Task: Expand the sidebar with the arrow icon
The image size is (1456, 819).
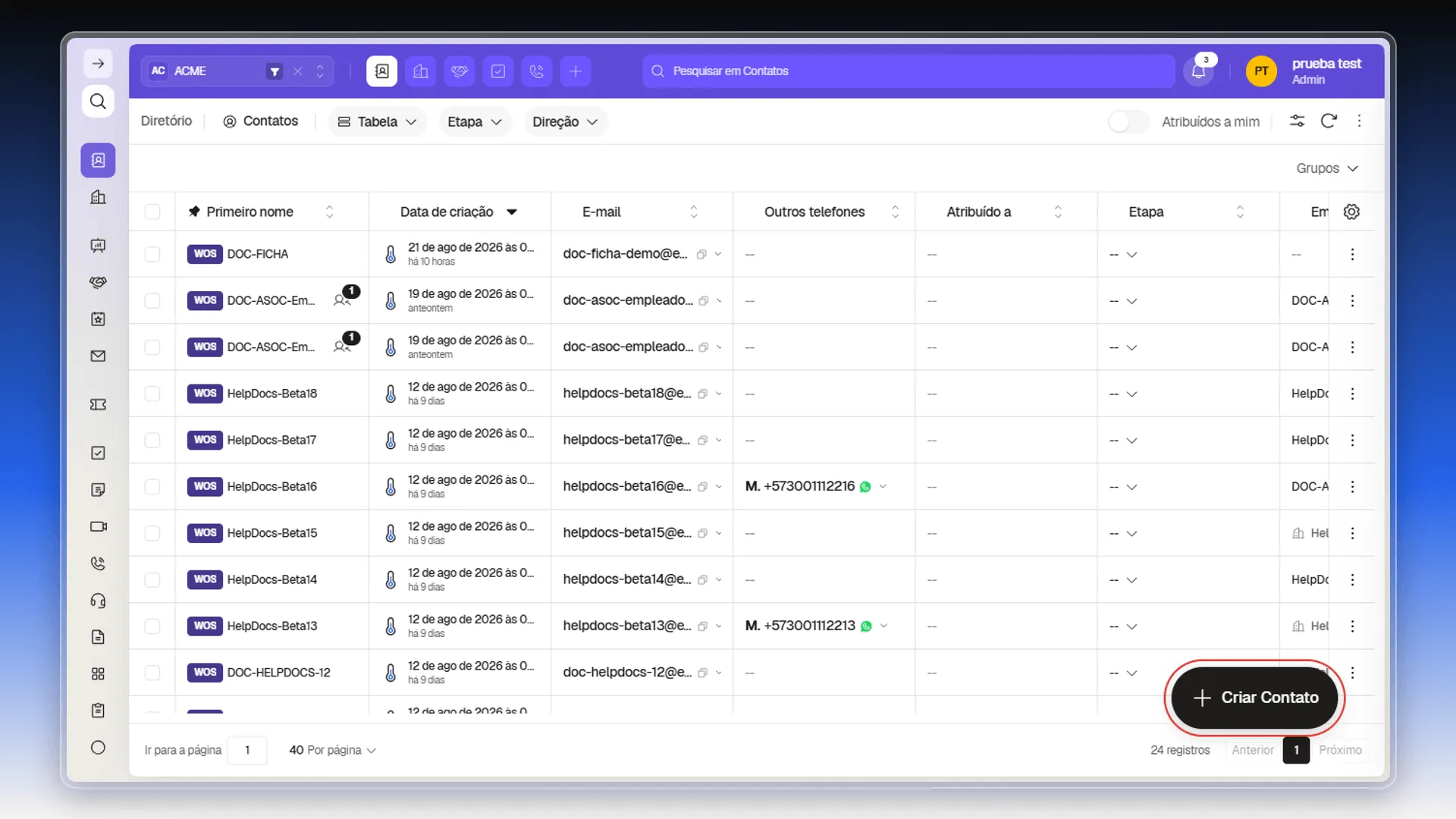Action: coord(98,64)
